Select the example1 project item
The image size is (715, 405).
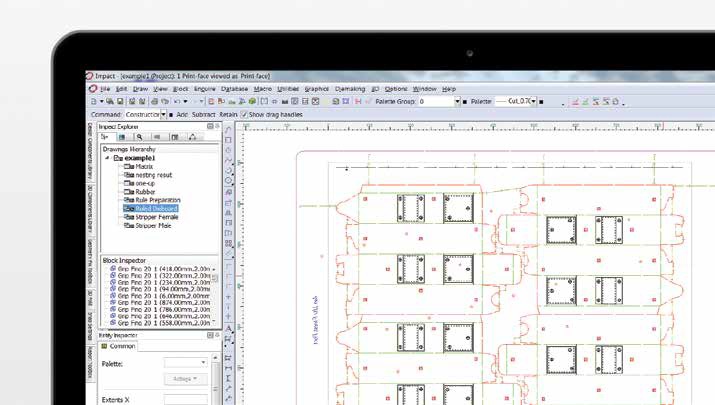[x=140, y=158]
